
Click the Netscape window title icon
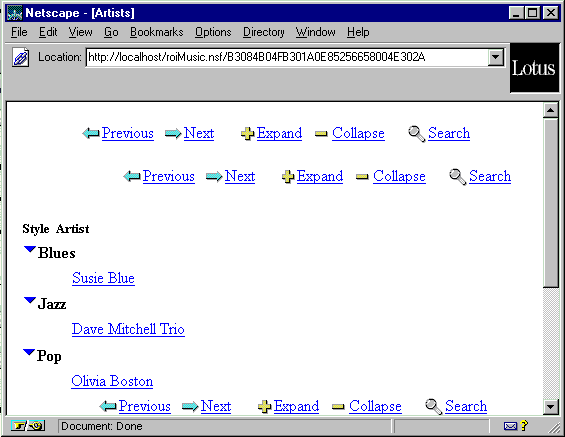pyautogui.click(x=15, y=13)
